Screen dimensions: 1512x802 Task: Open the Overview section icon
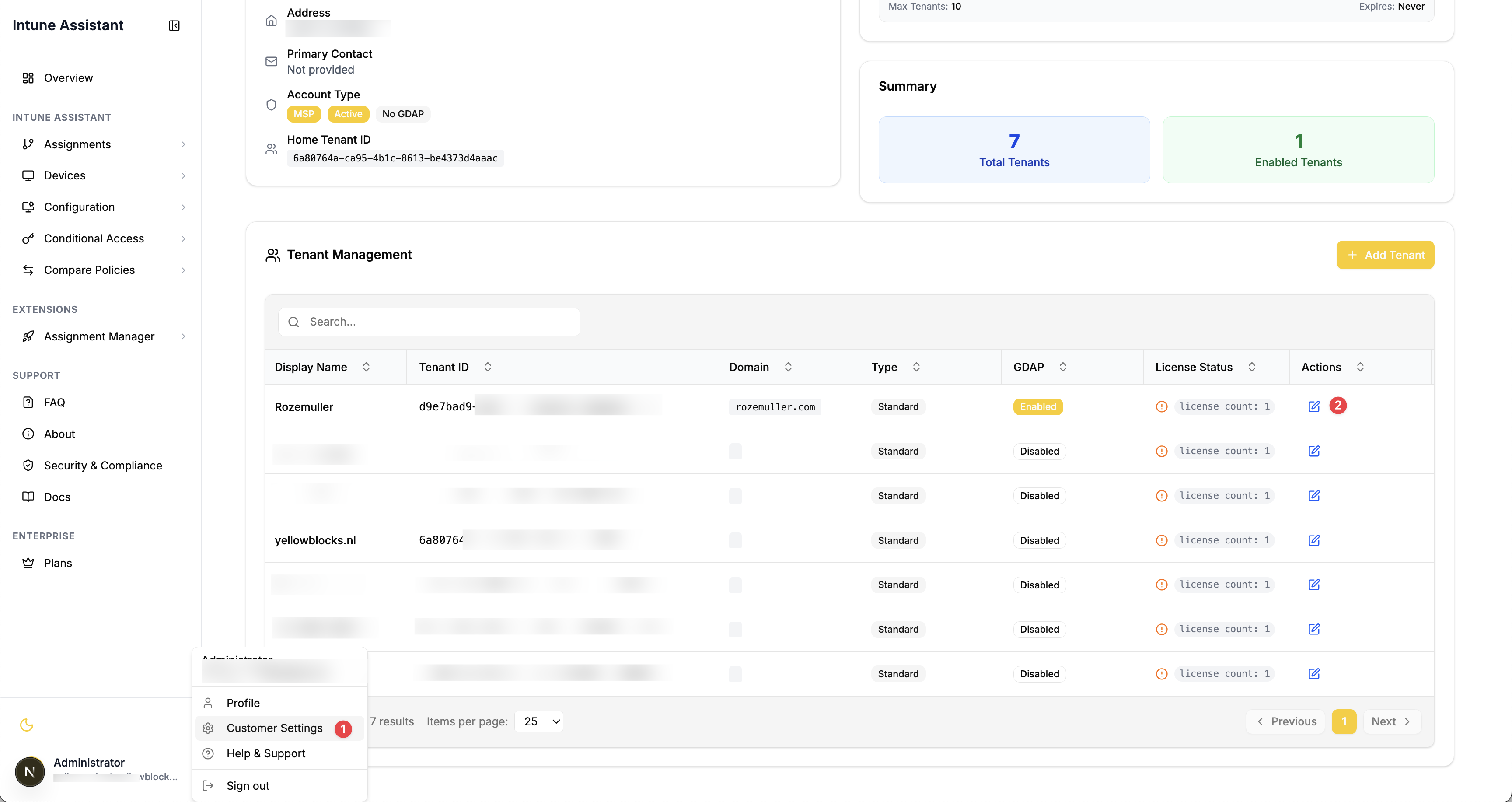(x=29, y=77)
